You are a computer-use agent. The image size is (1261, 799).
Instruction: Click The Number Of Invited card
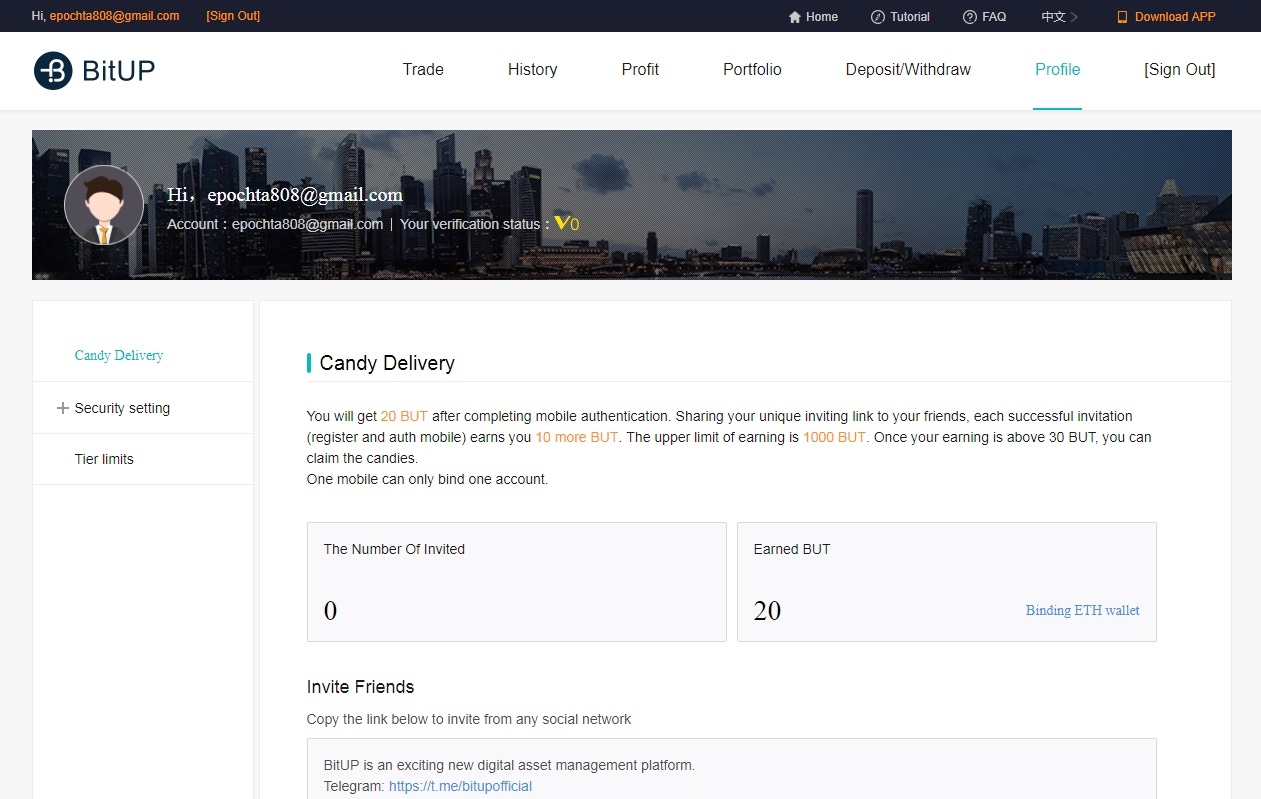517,582
